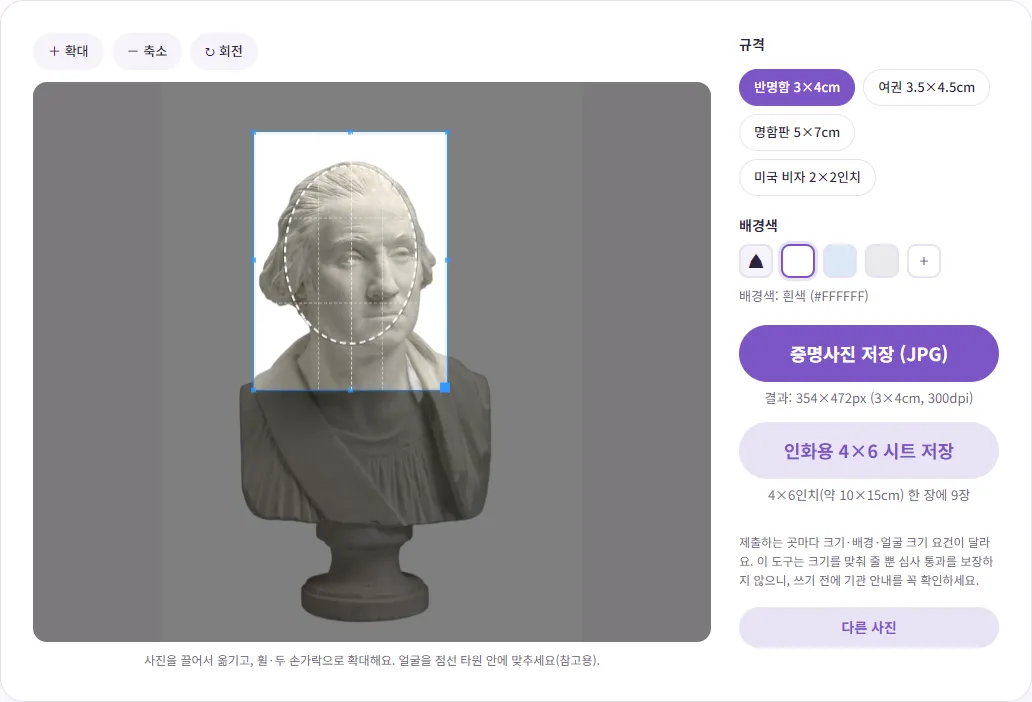Click the top-left crop corner handle
This screenshot has height=702, width=1032.
[254, 132]
